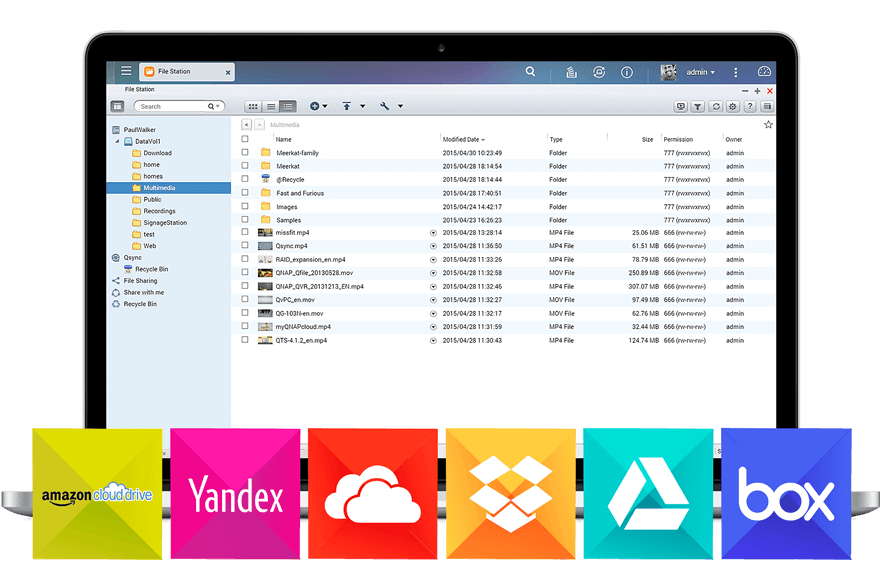Open the admin user dropdown
This screenshot has width=880, height=570.
(x=700, y=72)
